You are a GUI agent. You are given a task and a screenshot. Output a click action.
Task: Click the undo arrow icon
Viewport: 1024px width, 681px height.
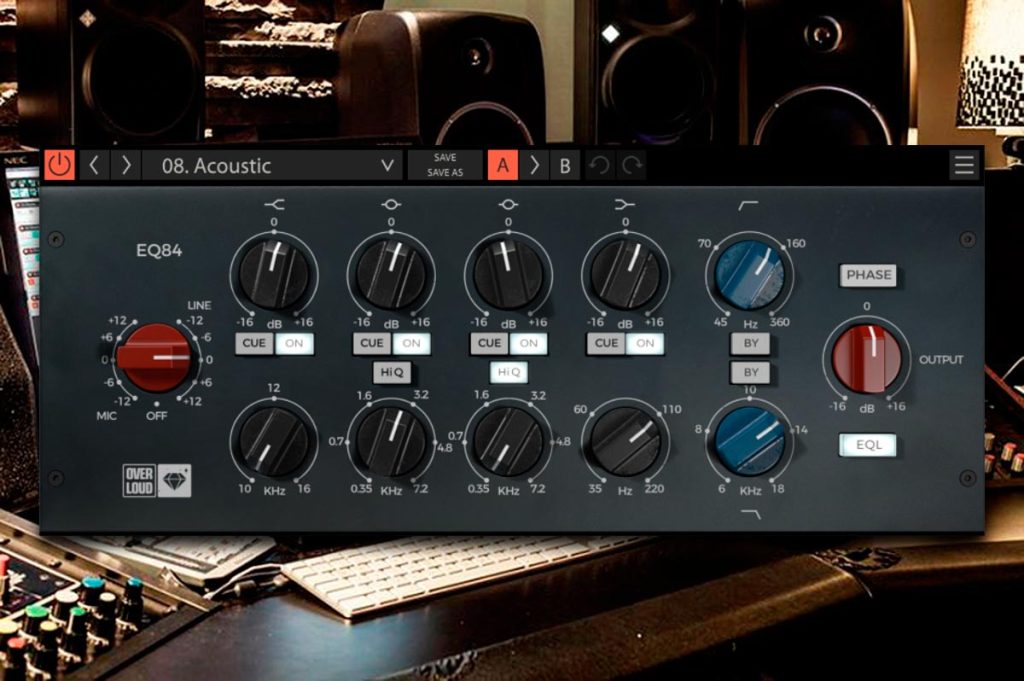coord(599,166)
